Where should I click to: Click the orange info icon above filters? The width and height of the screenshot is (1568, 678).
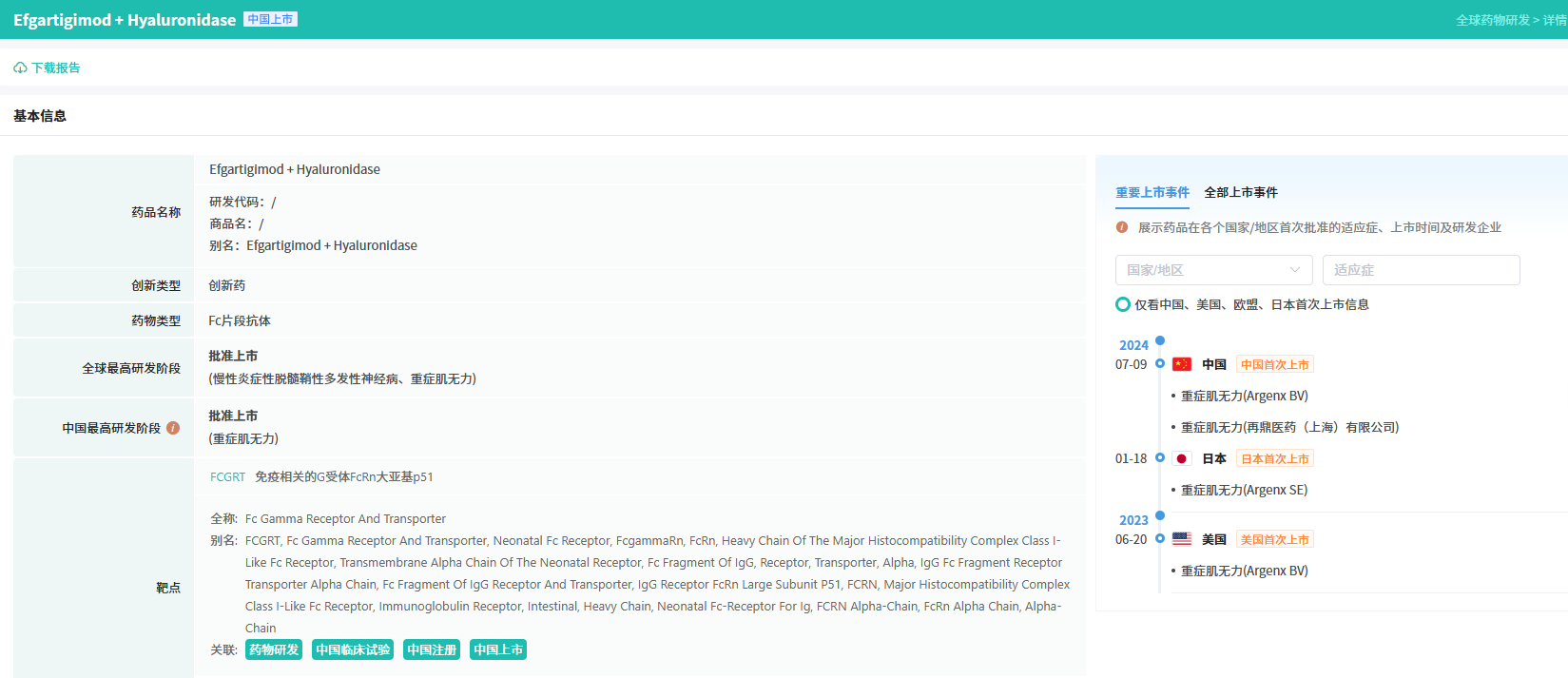click(1122, 227)
